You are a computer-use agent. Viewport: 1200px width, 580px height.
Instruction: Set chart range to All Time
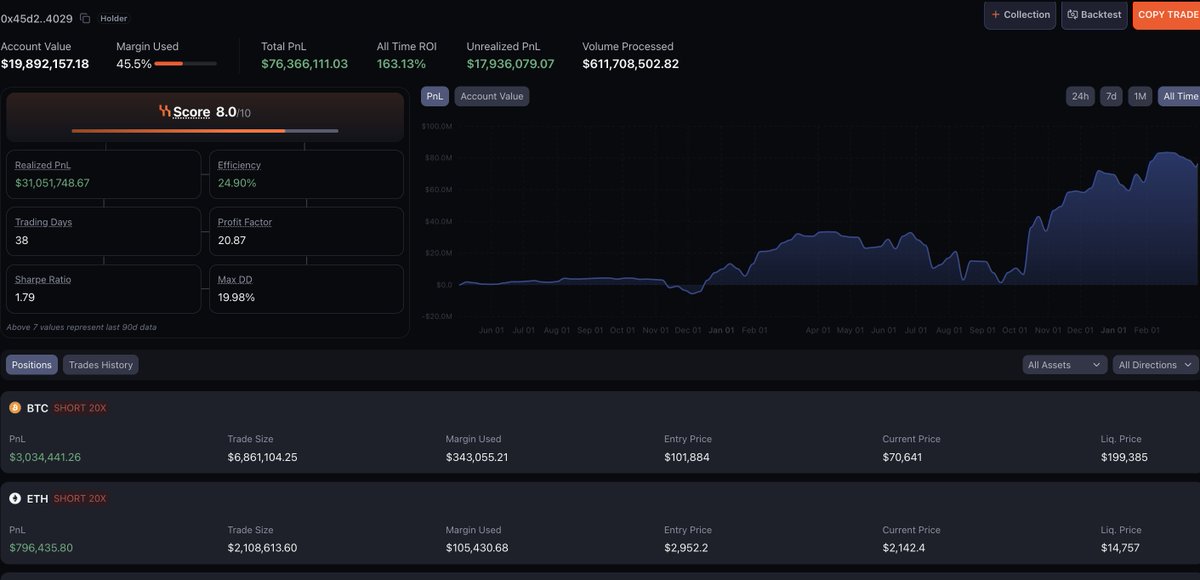click(1179, 96)
